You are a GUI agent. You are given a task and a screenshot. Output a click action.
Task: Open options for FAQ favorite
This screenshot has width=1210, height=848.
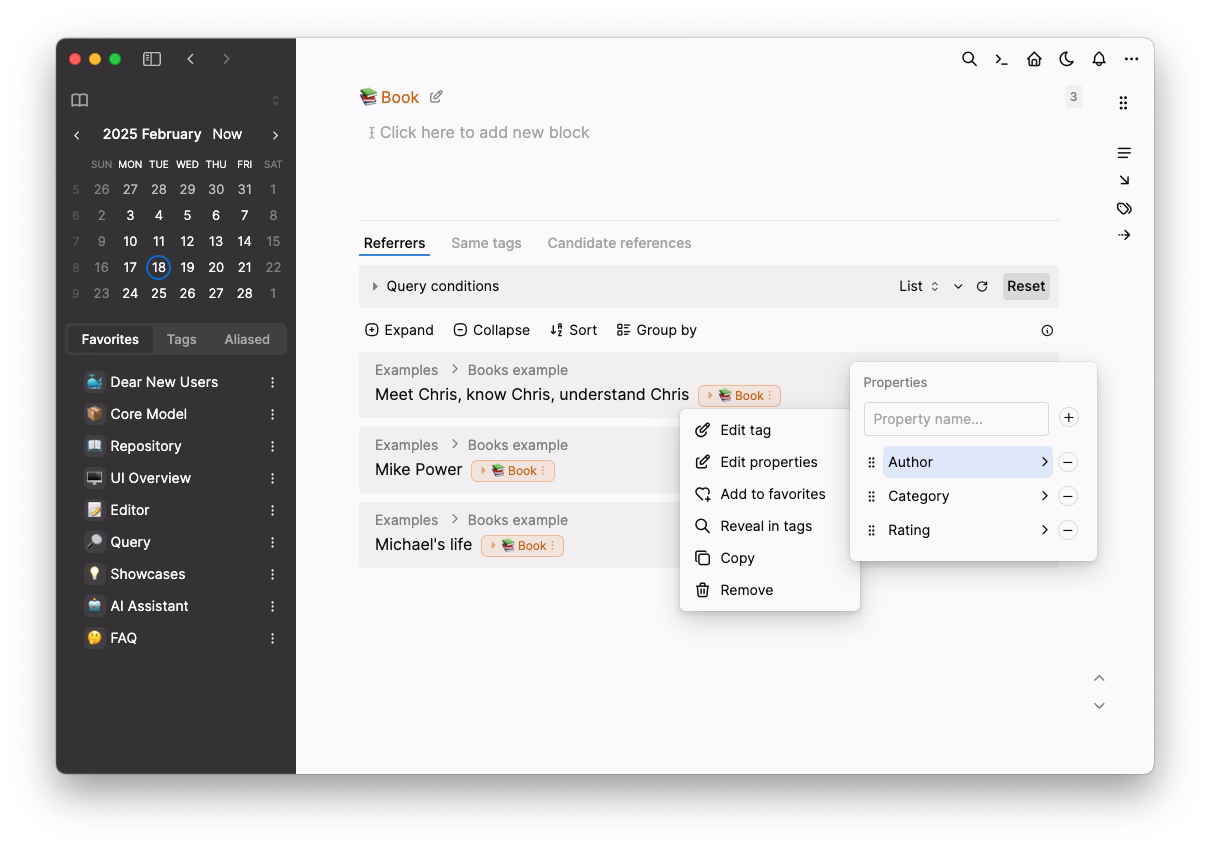pyautogui.click(x=272, y=638)
